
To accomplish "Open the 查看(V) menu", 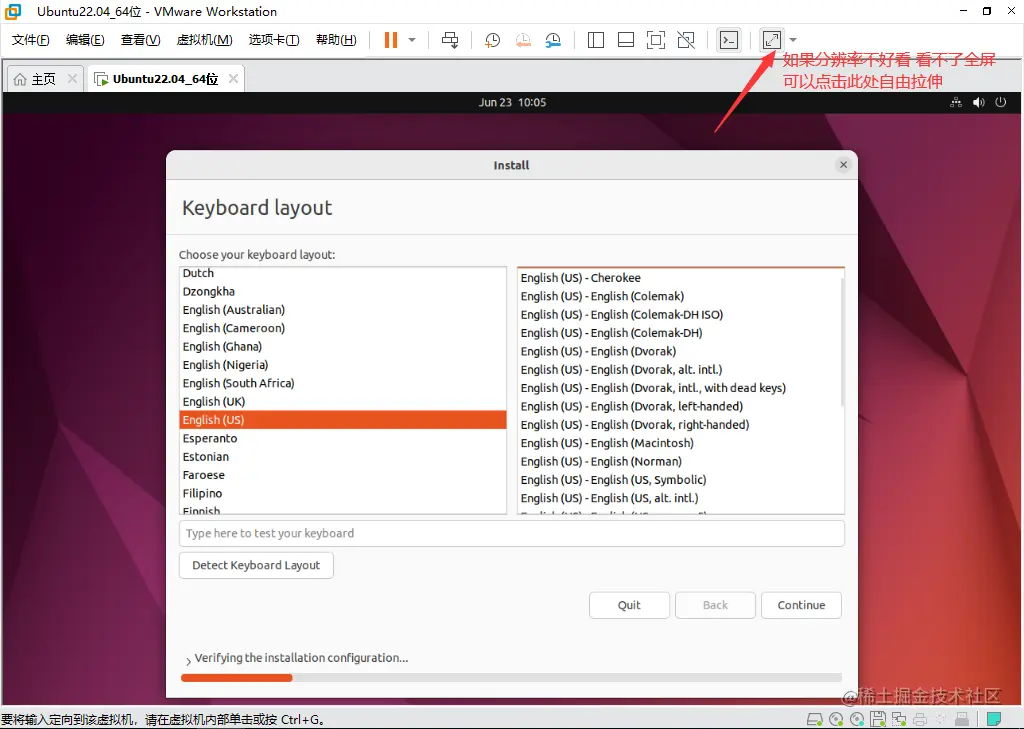I will coord(140,40).
